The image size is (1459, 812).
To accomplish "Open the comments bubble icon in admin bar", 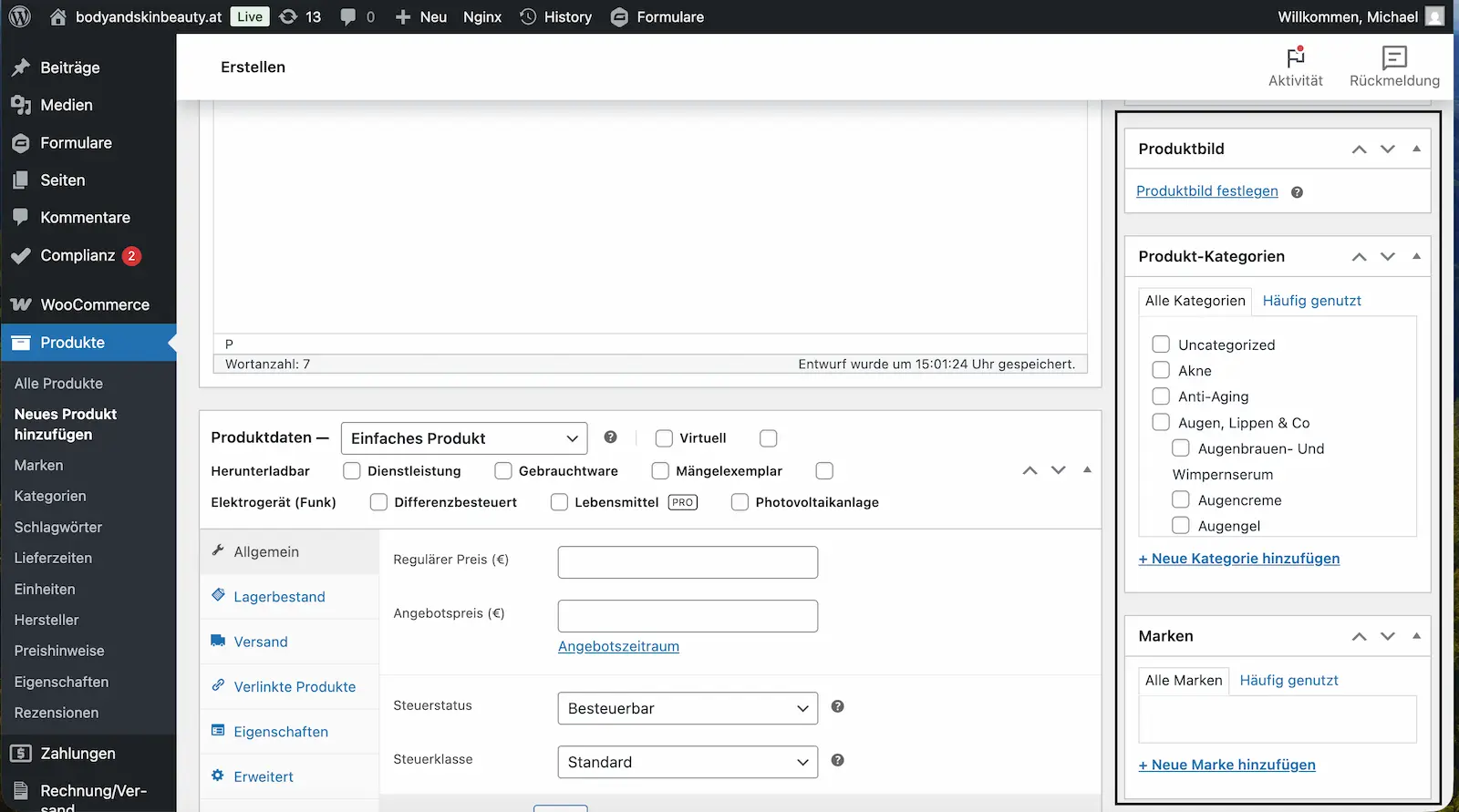I will [348, 16].
